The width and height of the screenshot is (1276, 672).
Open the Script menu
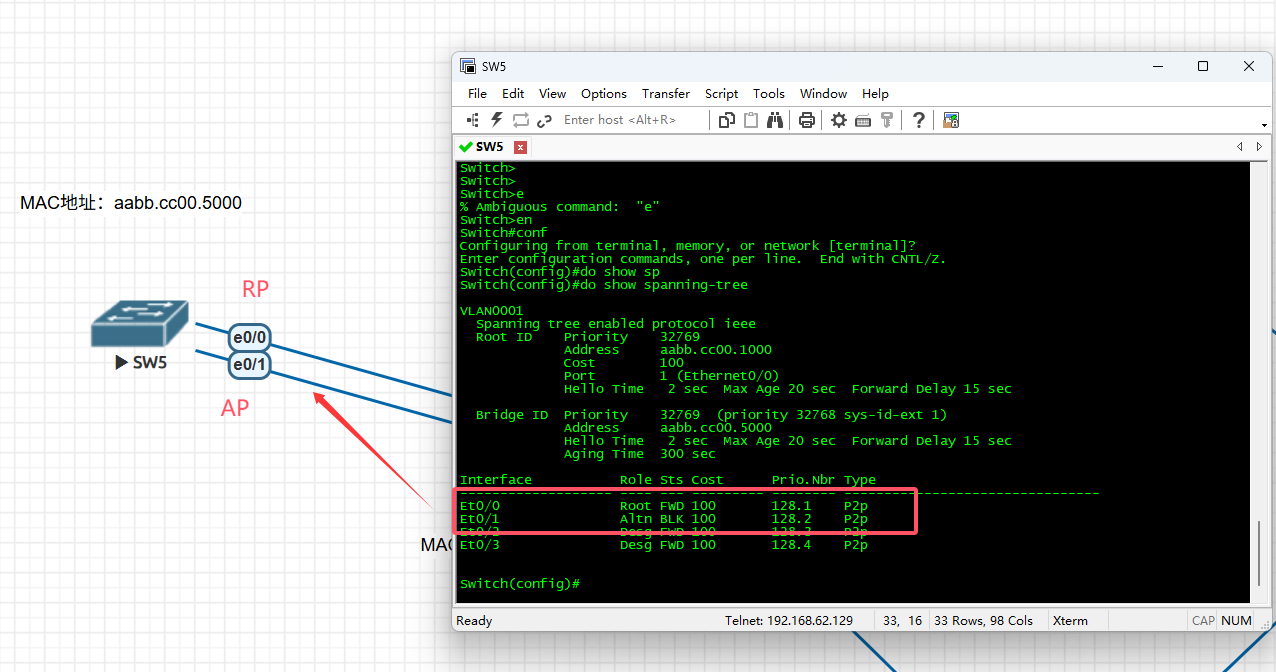coord(721,93)
